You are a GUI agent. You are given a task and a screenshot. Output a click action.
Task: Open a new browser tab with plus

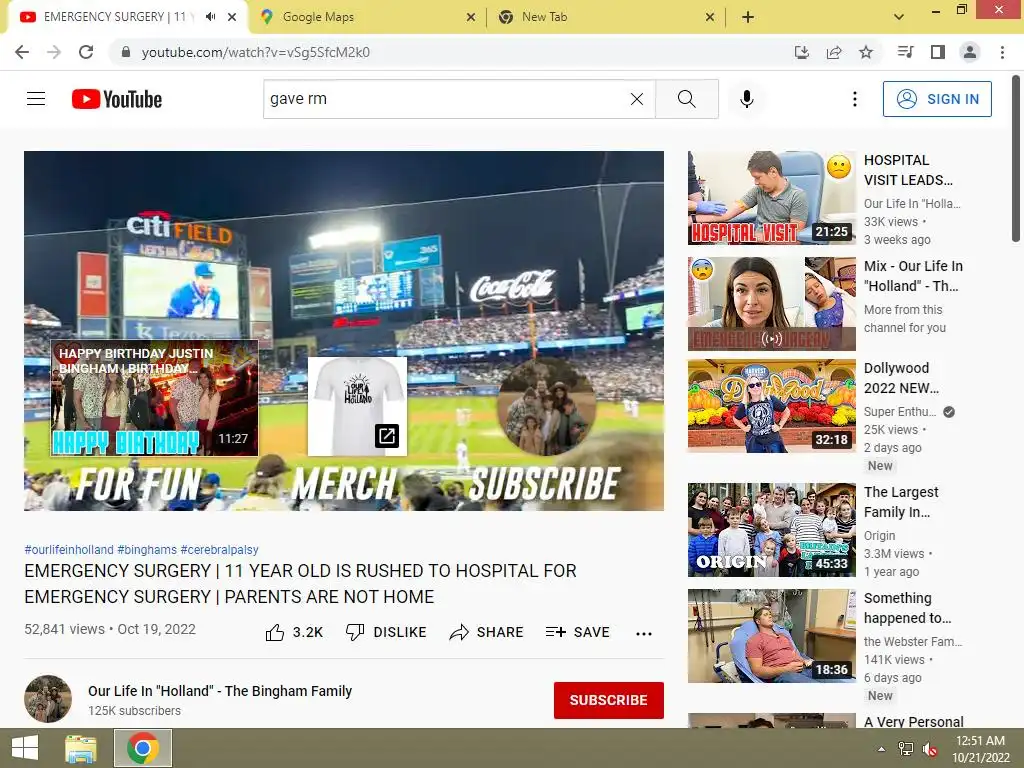(x=748, y=17)
